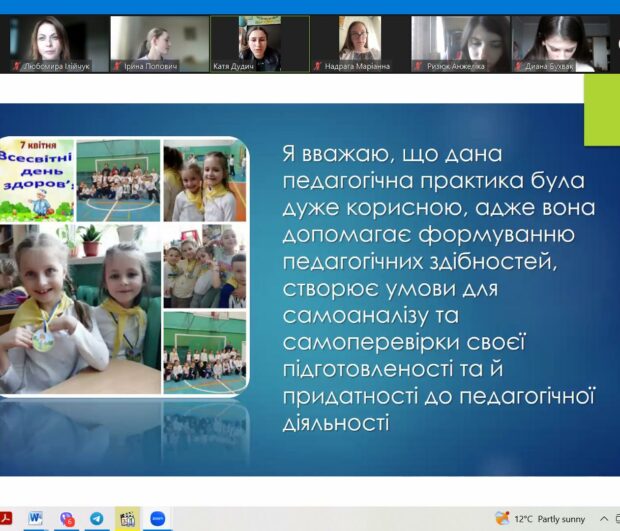Click the muted mic icon beside Ірина Попович
620x531 pixels.
click(117, 66)
